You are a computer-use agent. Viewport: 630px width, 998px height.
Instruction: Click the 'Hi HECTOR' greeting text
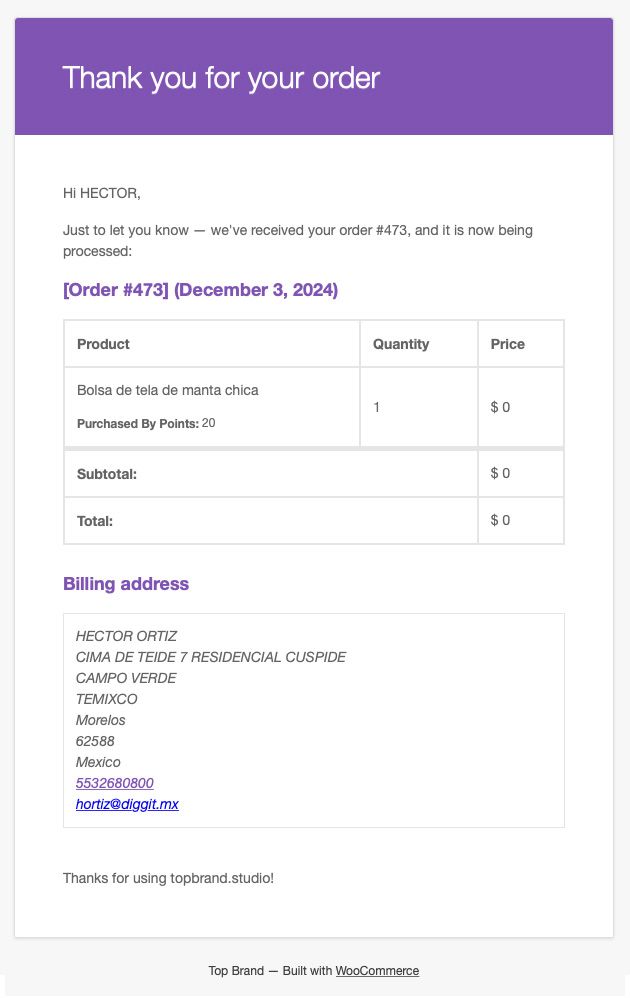click(101, 193)
